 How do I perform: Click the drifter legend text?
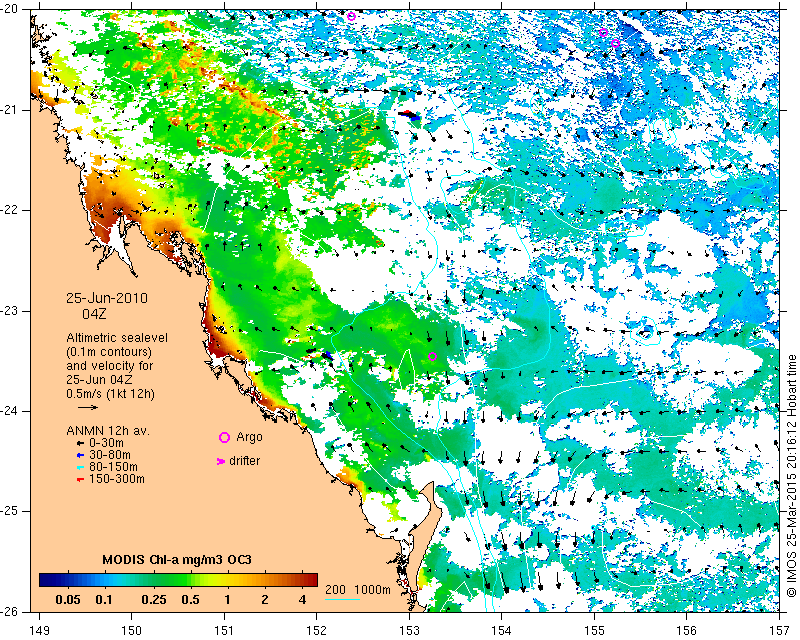coord(244,461)
